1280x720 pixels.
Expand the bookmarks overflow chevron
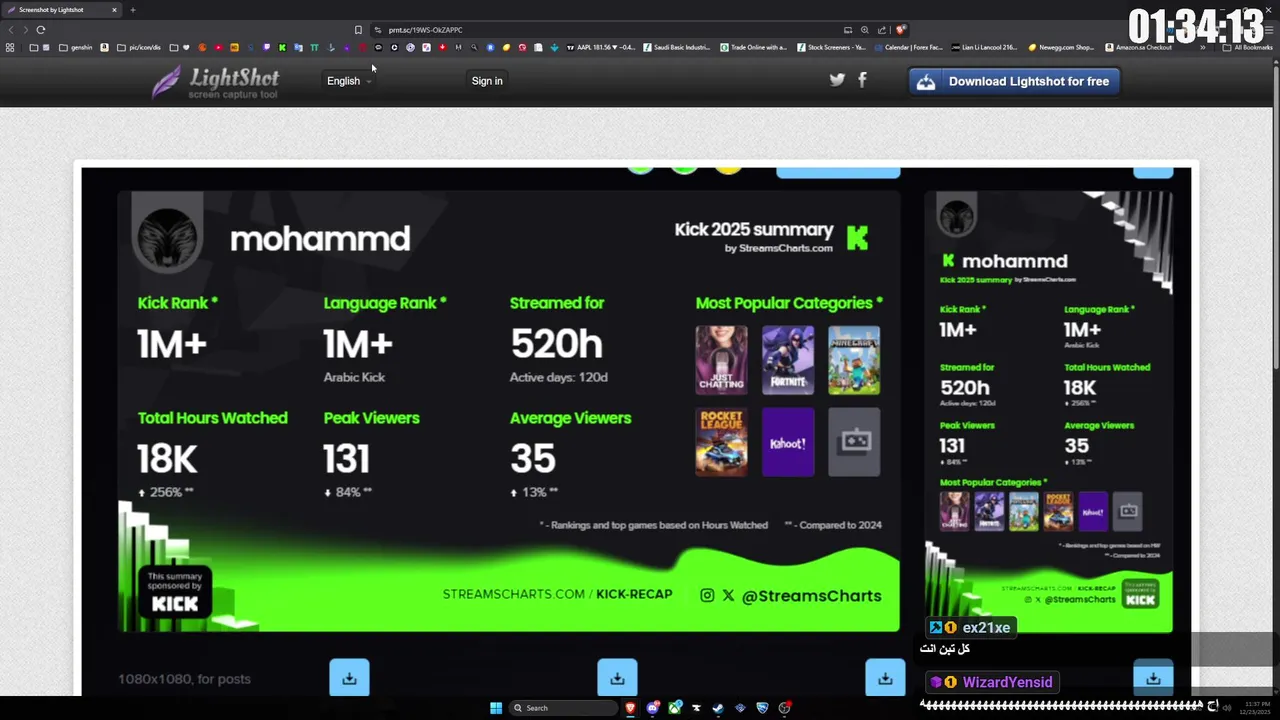1202,47
